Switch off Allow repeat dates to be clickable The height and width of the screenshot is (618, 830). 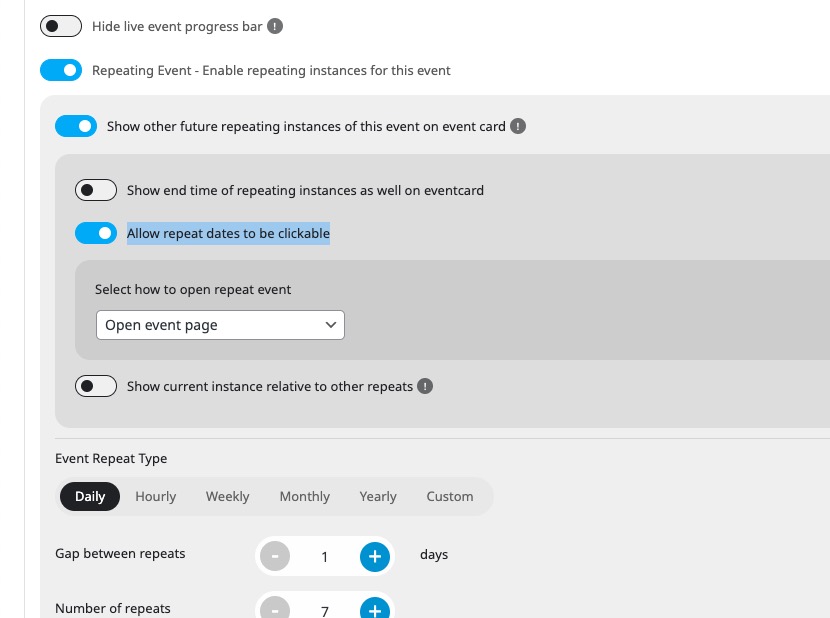pyautogui.click(x=96, y=233)
